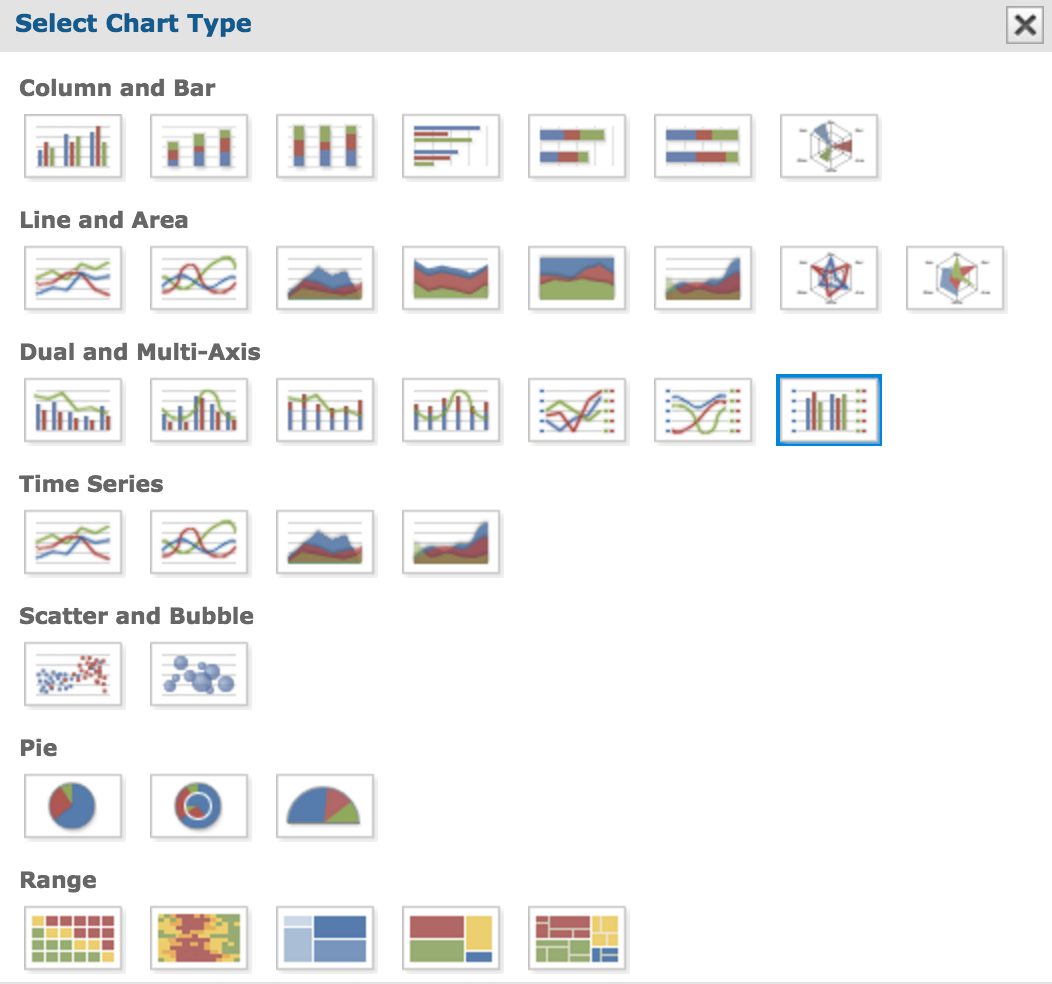
Task: Pick the semi-circle pie chart
Action: point(325,806)
